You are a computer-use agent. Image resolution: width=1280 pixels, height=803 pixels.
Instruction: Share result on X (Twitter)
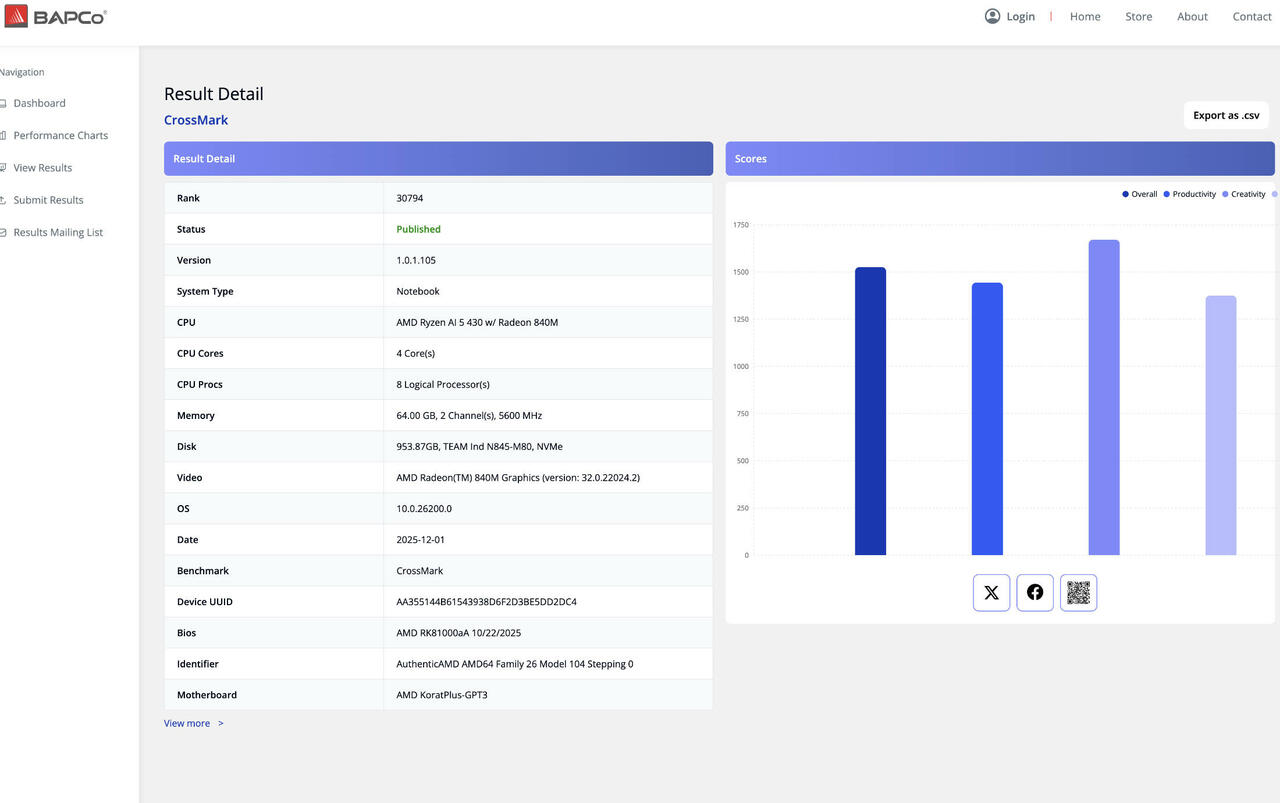[x=991, y=593]
